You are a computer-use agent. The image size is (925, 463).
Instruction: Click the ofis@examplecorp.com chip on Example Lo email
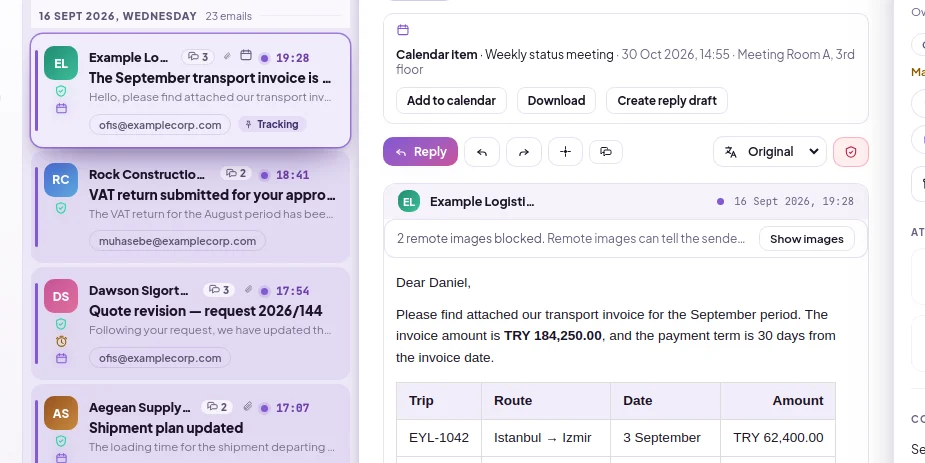tap(160, 125)
